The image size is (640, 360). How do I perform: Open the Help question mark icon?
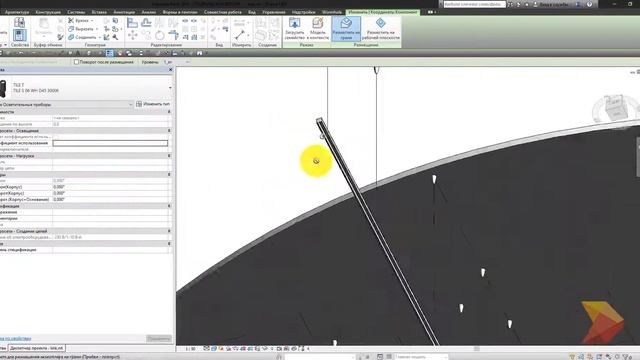[x=589, y=4]
